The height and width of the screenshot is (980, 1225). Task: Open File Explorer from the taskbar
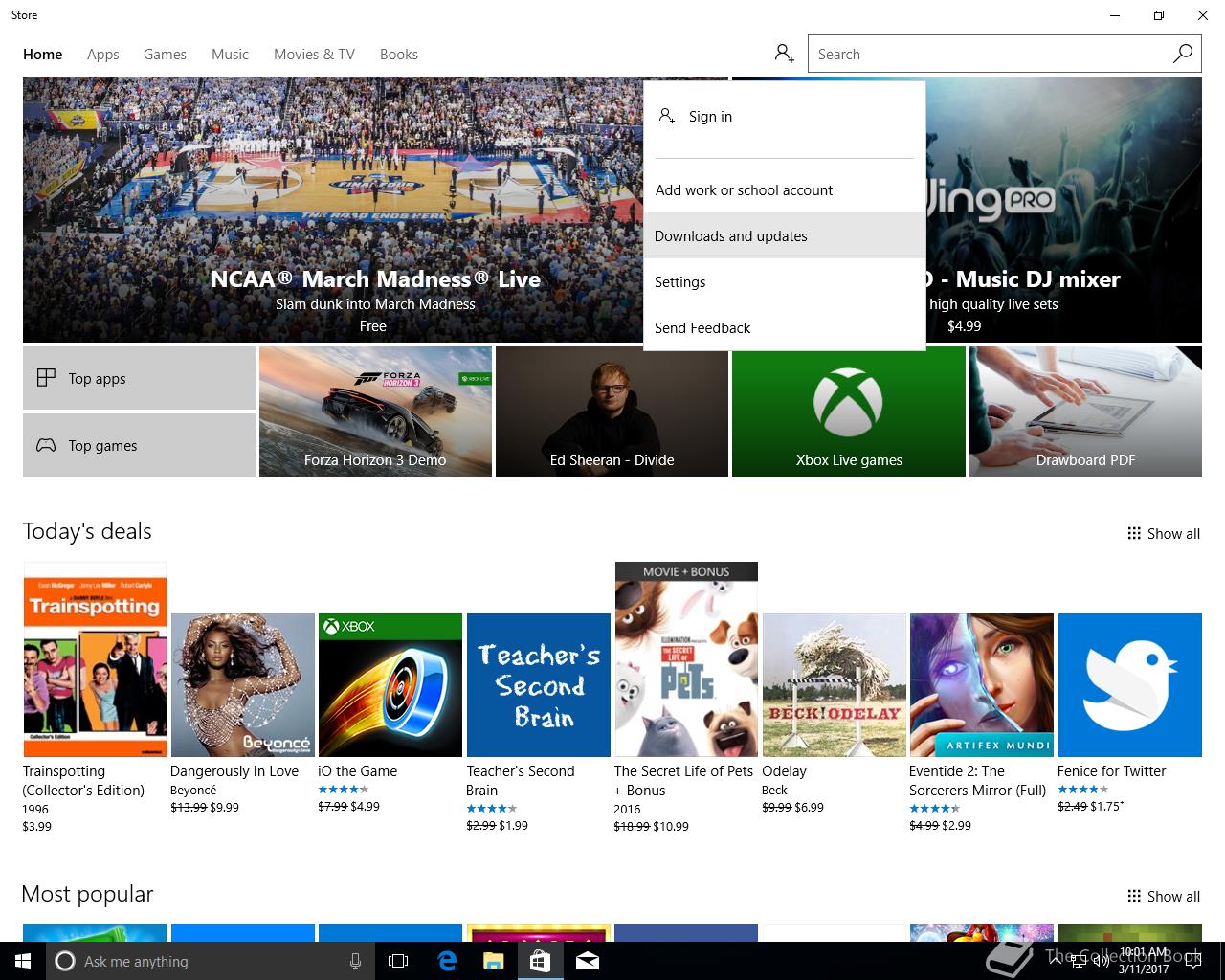pos(493,961)
